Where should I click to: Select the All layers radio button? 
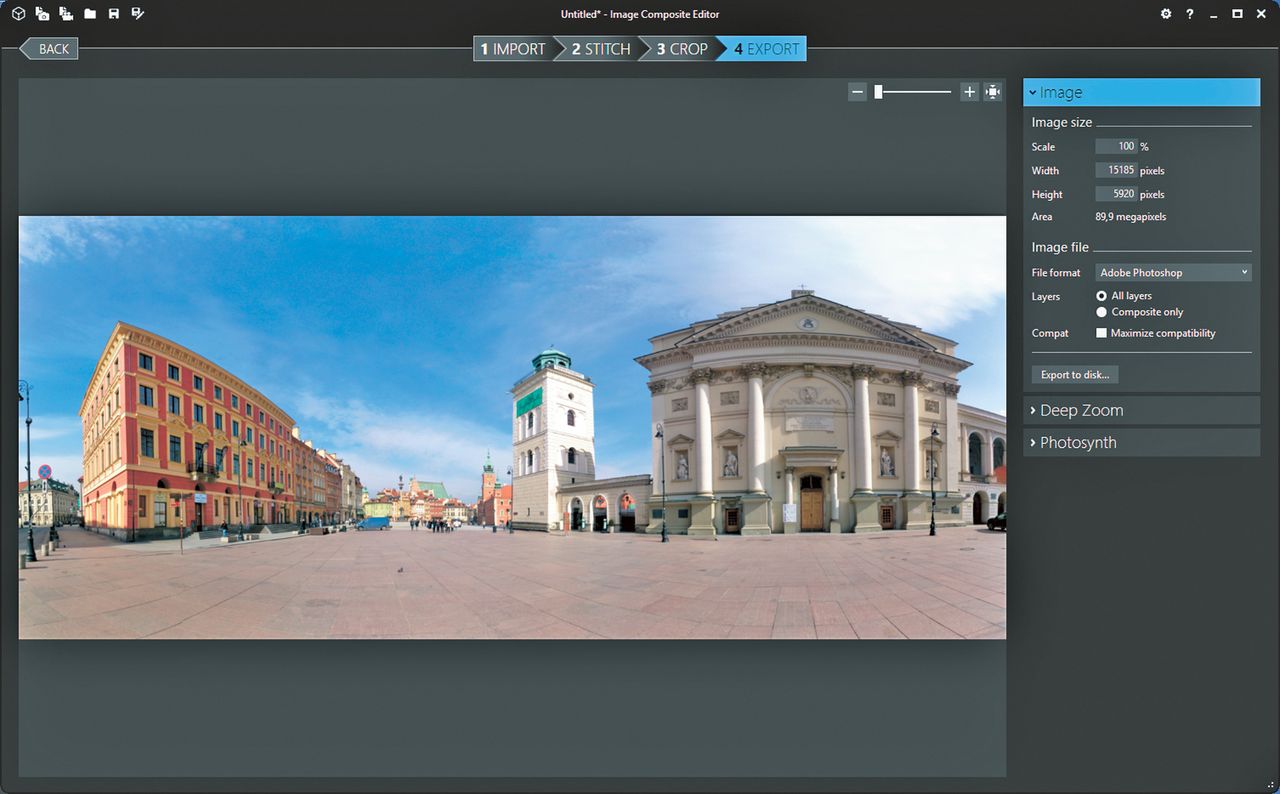click(x=1102, y=296)
